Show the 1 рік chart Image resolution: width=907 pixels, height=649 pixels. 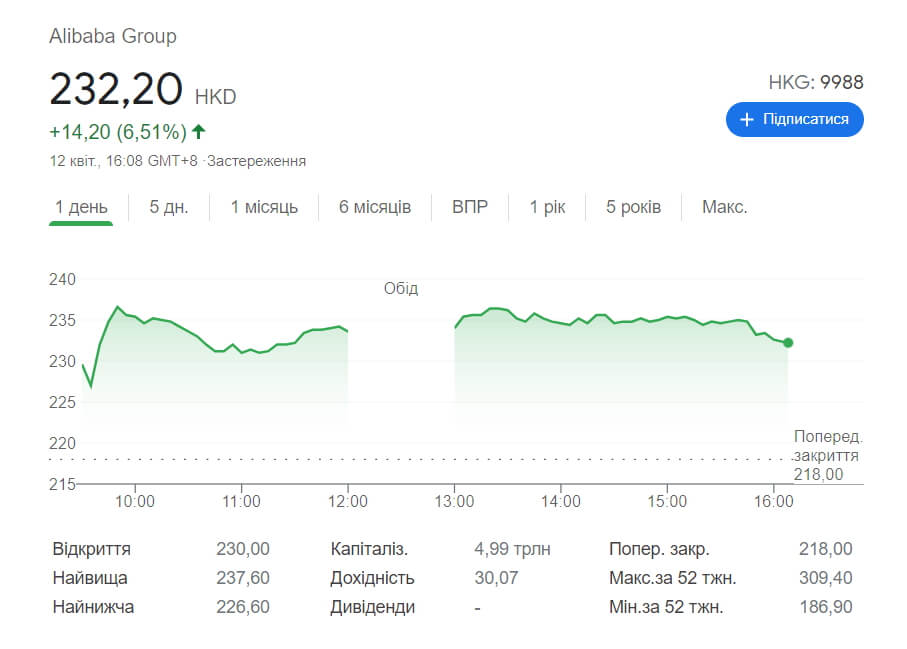pyautogui.click(x=547, y=207)
